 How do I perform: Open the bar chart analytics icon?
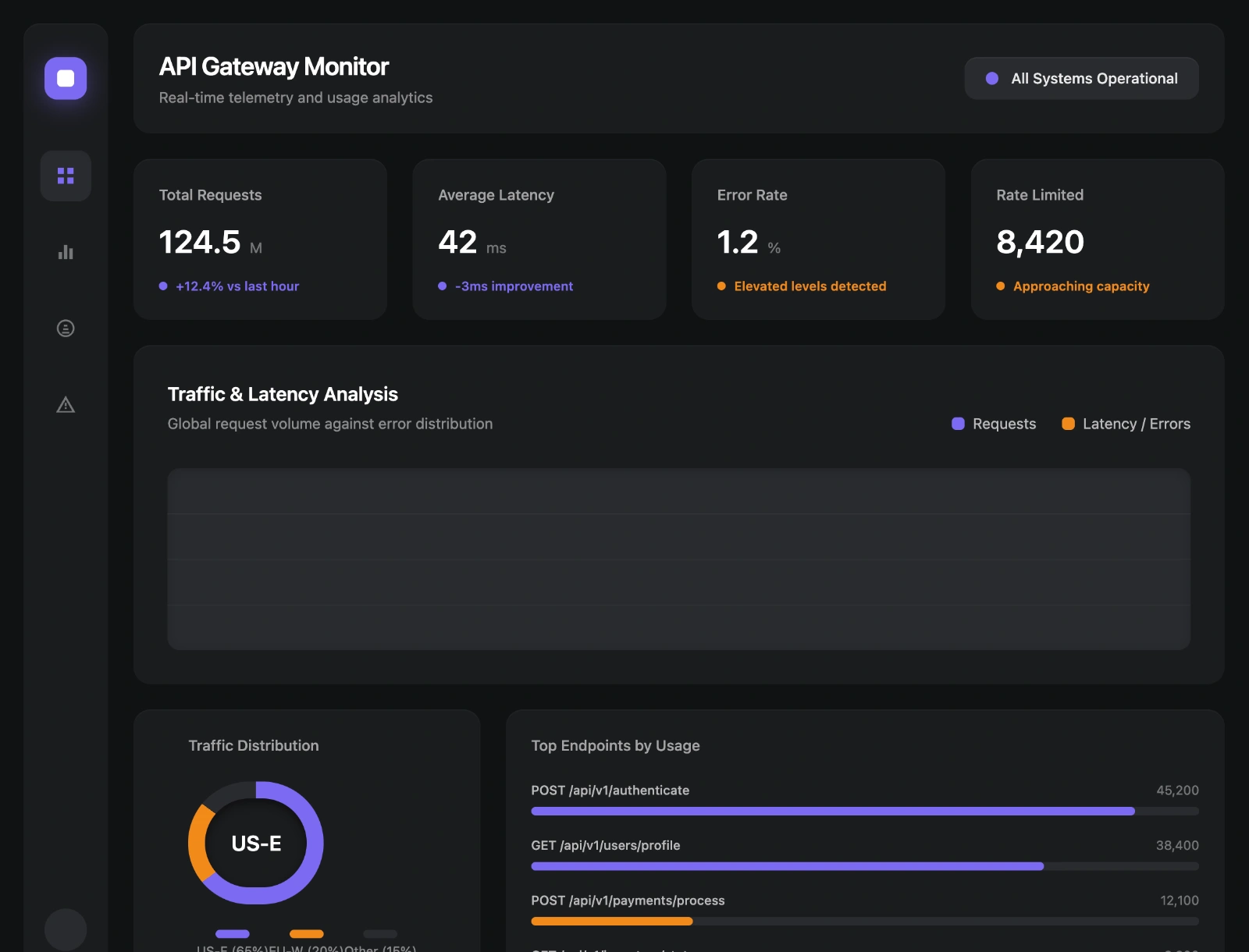(66, 252)
